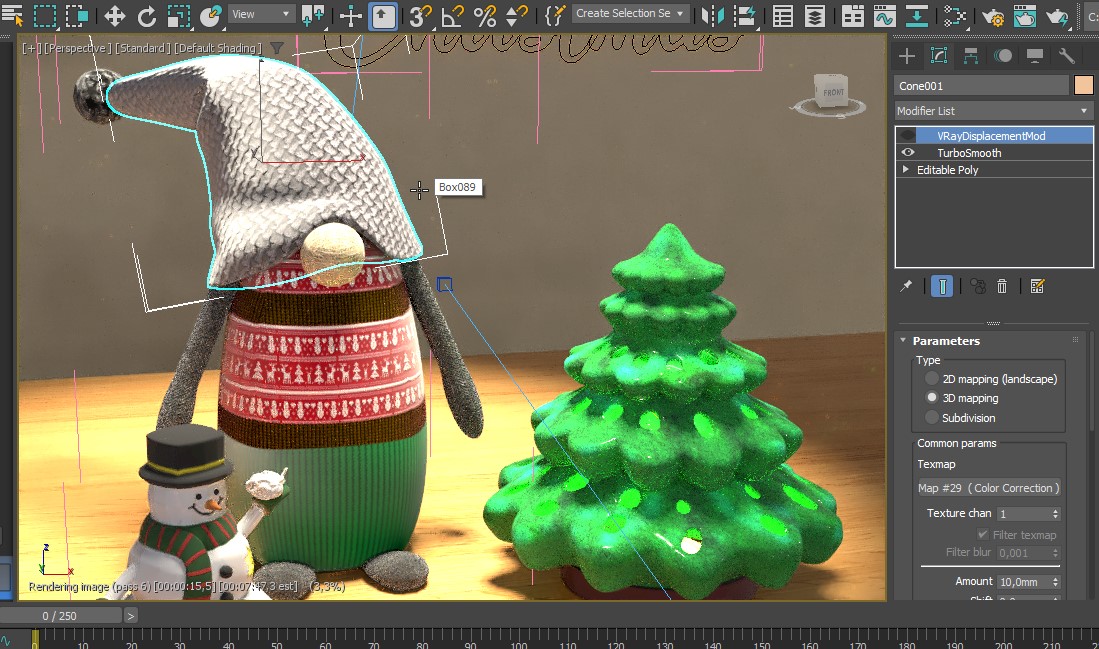
Task: Activate the Rotate tool
Action: [147, 15]
